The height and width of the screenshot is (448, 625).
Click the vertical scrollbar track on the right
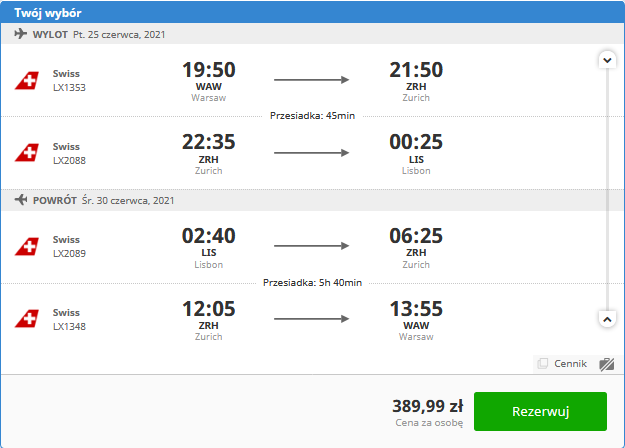pyautogui.click(x=607, y=190)
